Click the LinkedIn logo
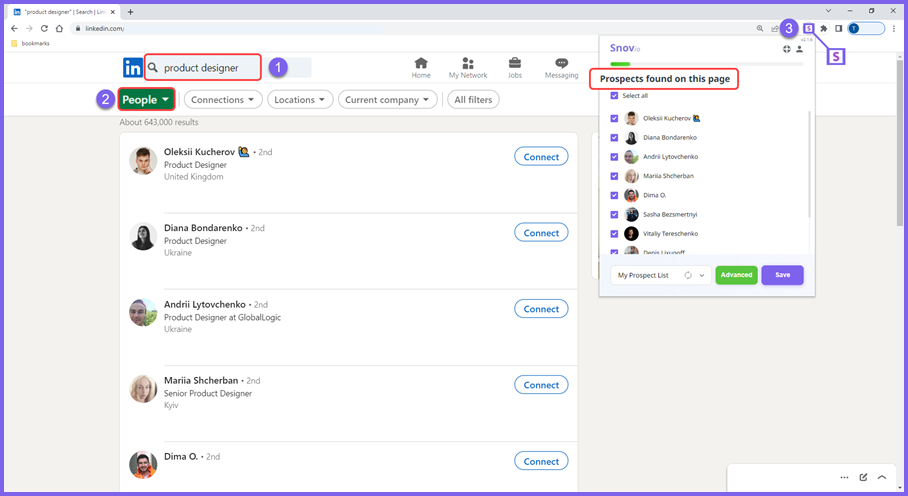This screenshot has width=908, height=496. [x=132, y=68]
